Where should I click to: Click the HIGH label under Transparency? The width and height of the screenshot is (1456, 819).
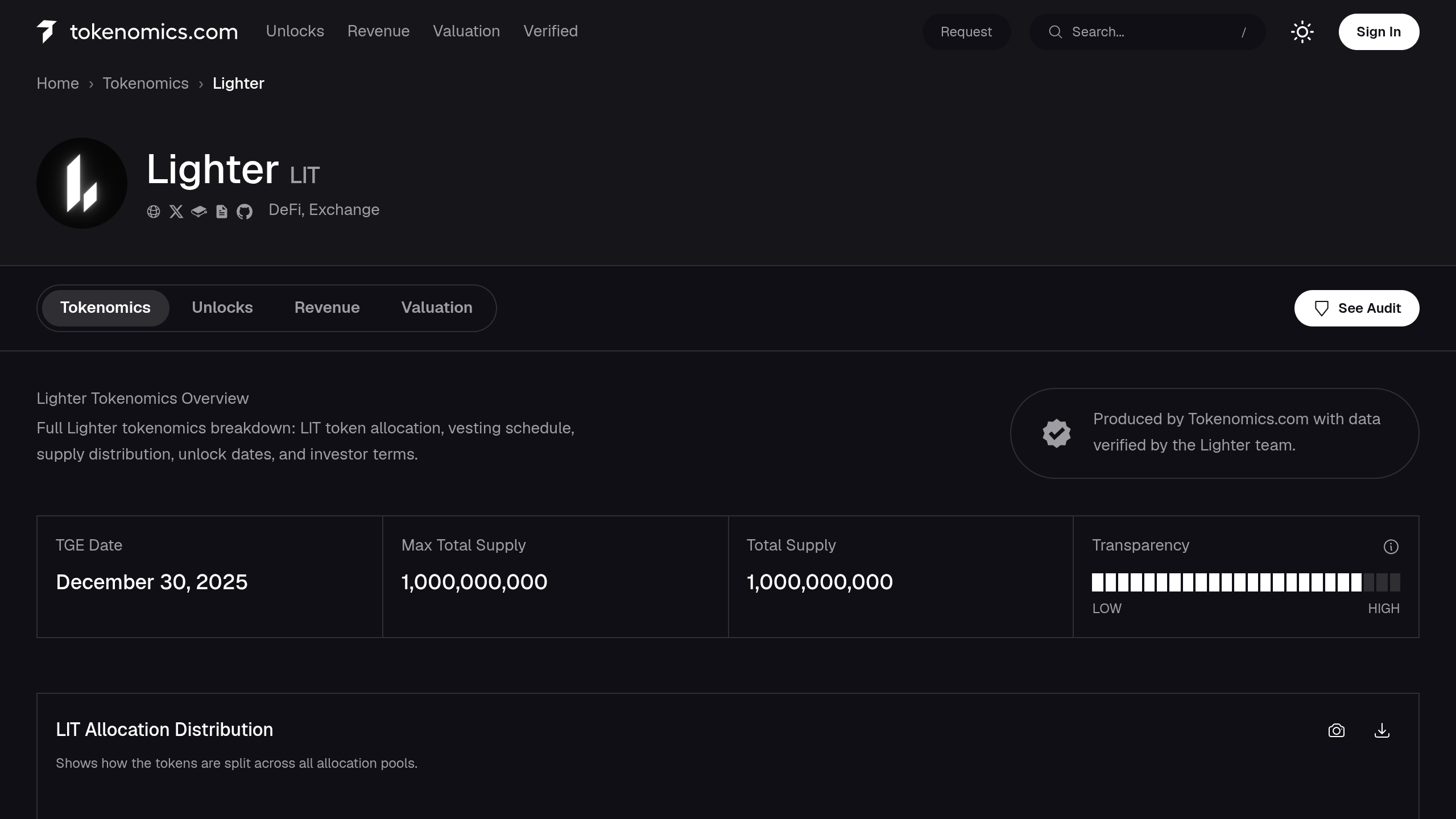click(1384, 609)
